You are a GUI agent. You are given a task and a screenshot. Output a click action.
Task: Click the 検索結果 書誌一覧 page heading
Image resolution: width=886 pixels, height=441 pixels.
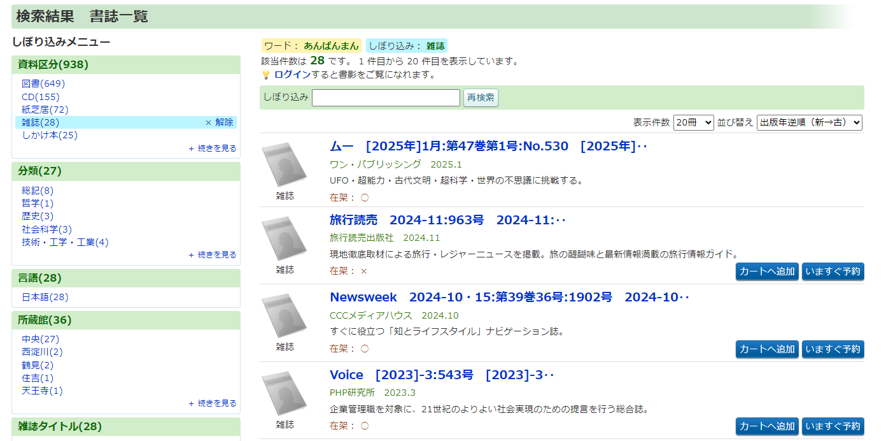(82, 16)
